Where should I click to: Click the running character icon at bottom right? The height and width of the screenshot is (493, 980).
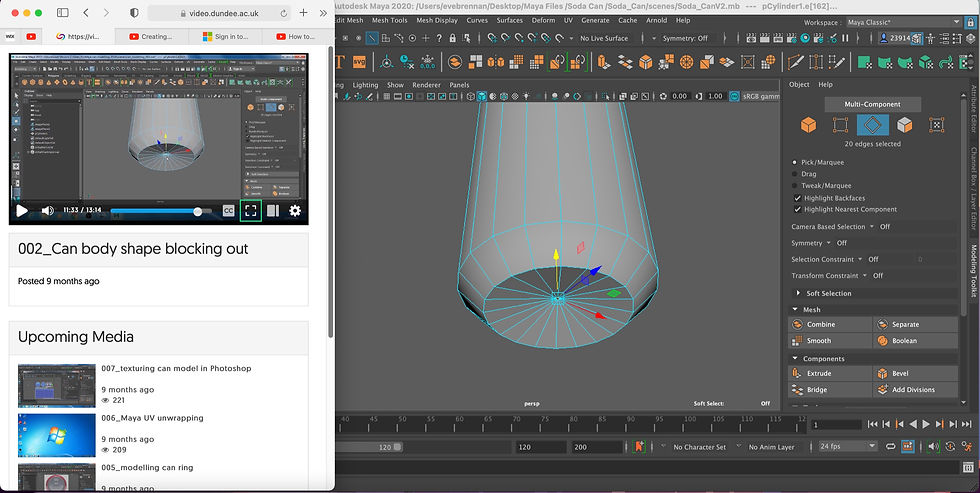tap(968, 446)
